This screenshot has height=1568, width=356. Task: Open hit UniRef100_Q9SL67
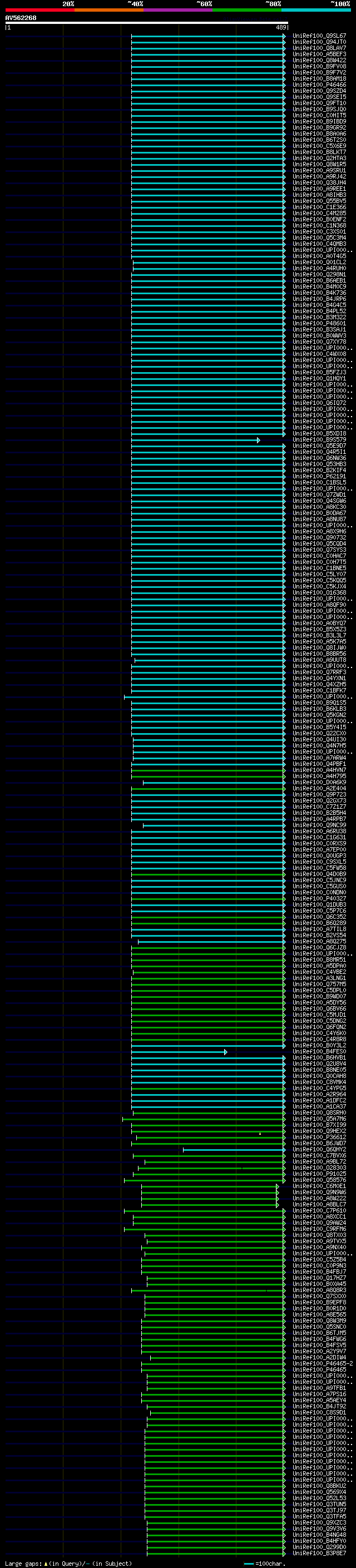pos(319,36)
